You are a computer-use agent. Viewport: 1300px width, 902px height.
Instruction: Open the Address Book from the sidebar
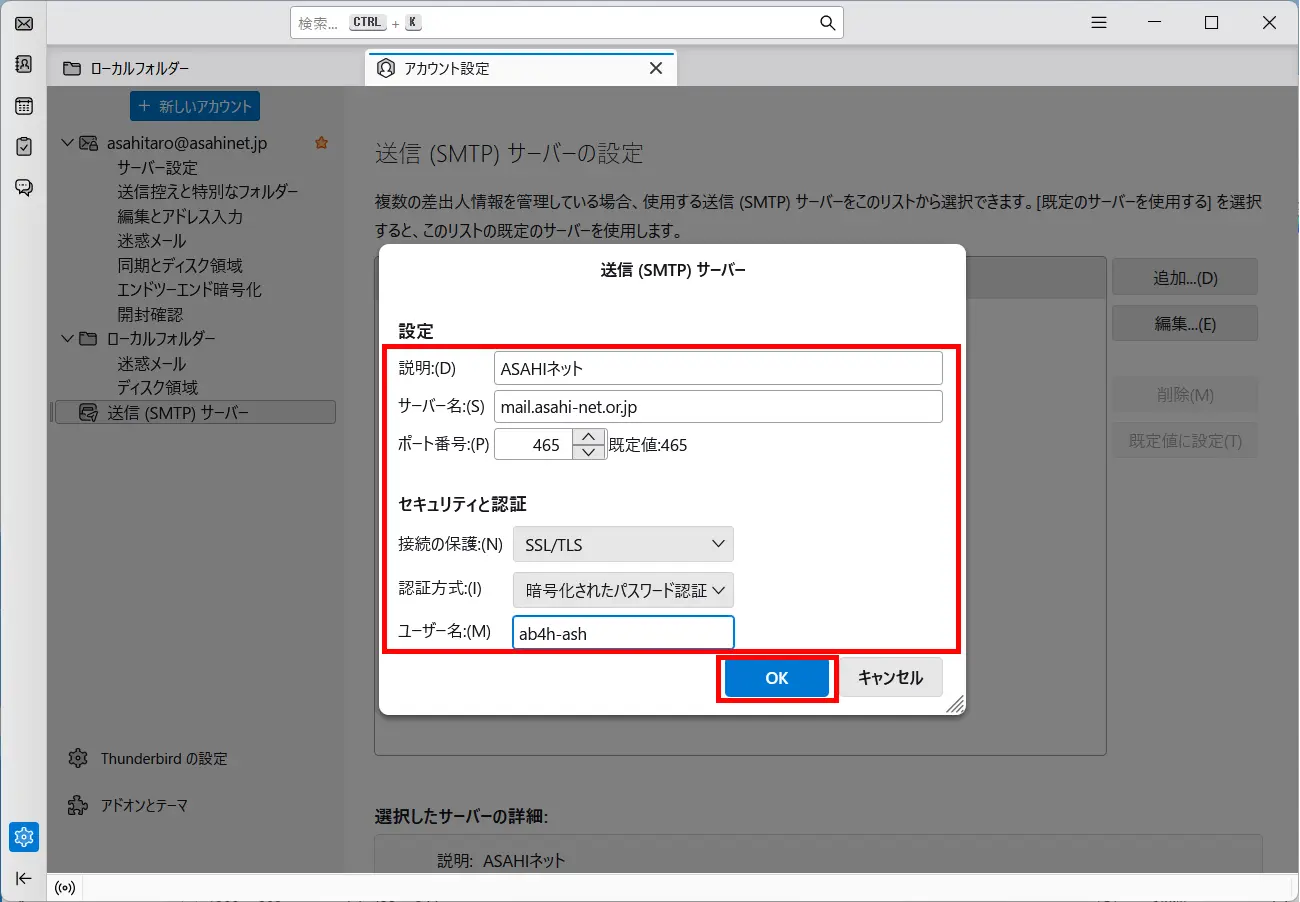[x=23, y=64]
